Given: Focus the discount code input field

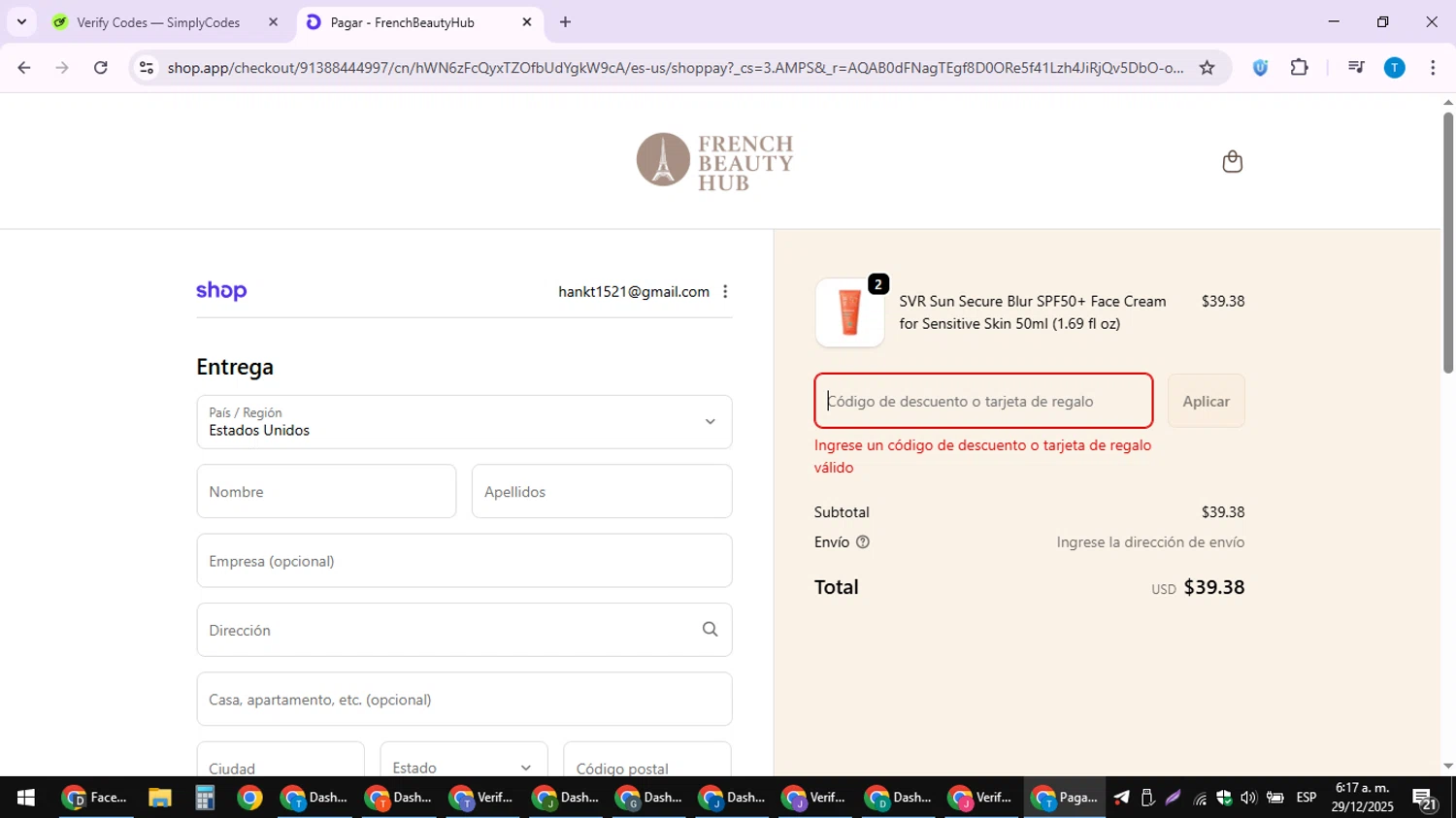Looking at the screenshot, I should point(983,401).
